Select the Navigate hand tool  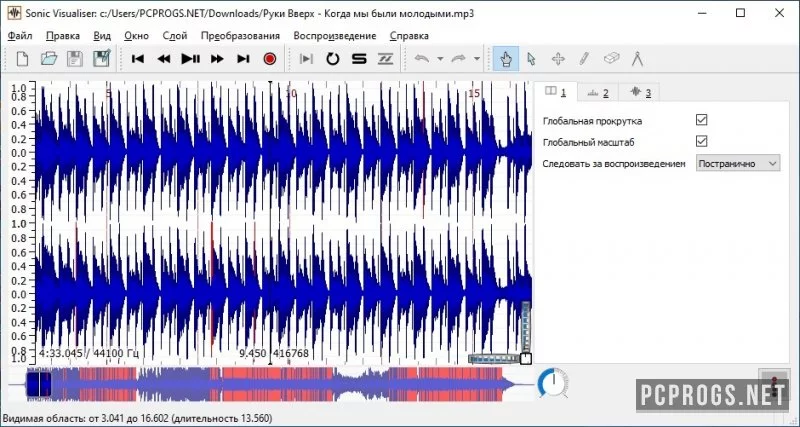coord(506,59)
